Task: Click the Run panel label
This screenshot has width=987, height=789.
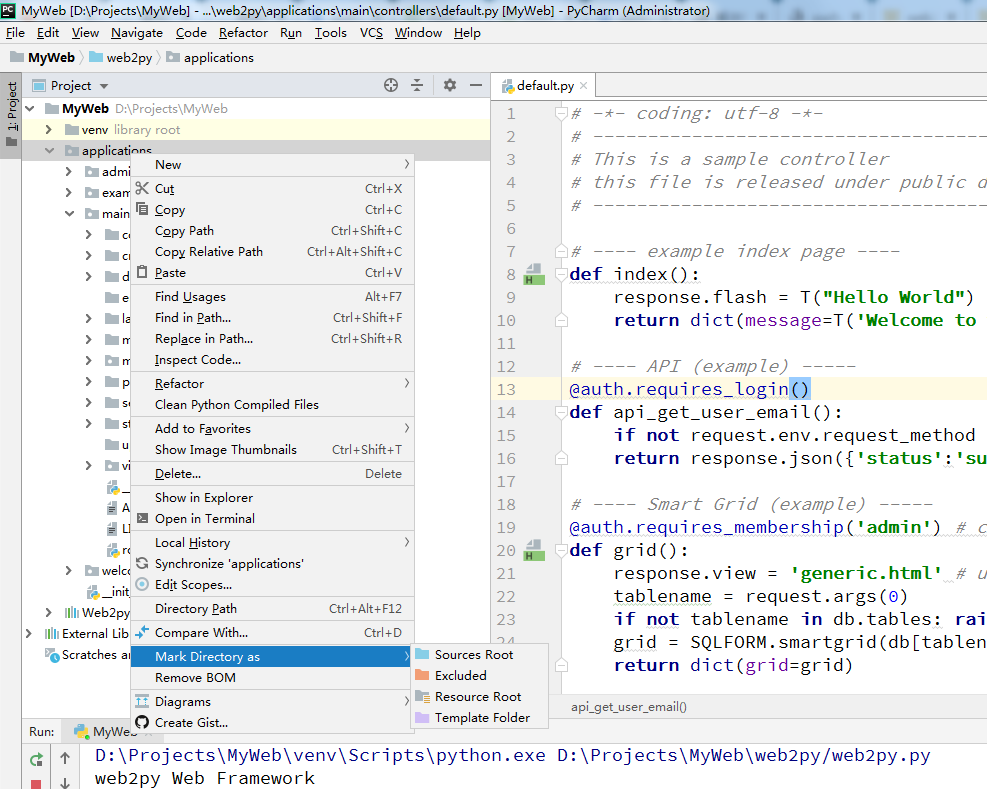Action: pos(42,732)
